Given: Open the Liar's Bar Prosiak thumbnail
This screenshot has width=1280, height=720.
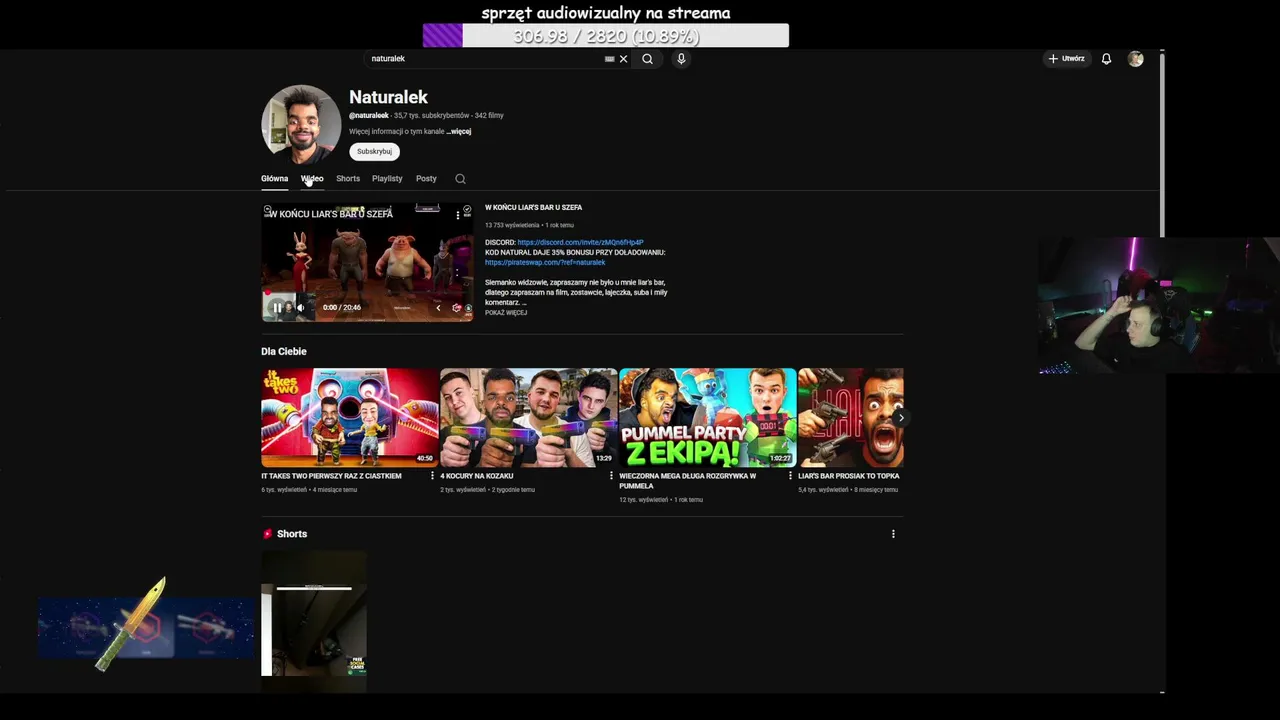Looking at the screenshot, I should tap(851, 418).
